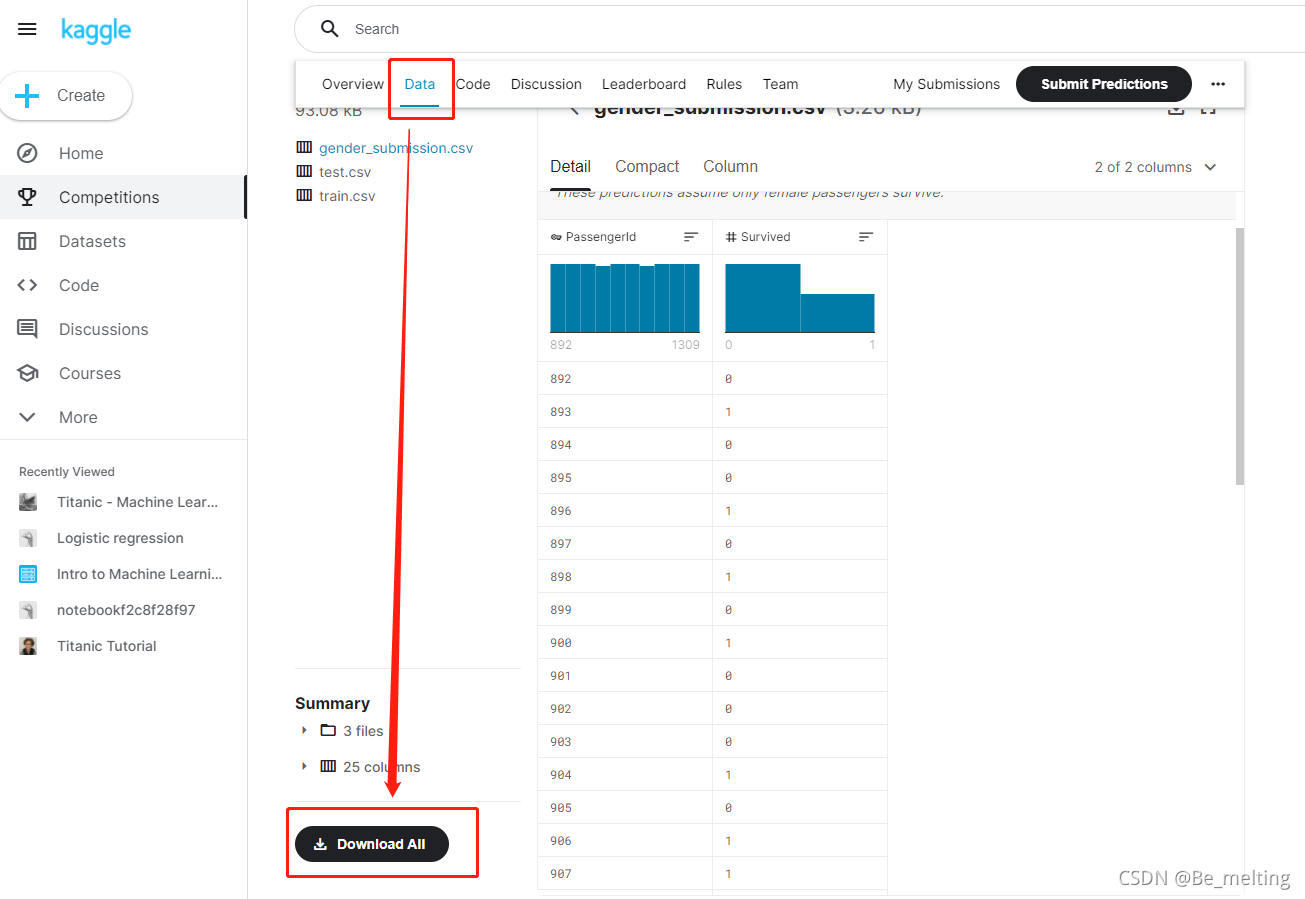The width and height of the screenshot is (1305, 899).
Task: Click the Kaggle logo
Action: coord(96,29)
